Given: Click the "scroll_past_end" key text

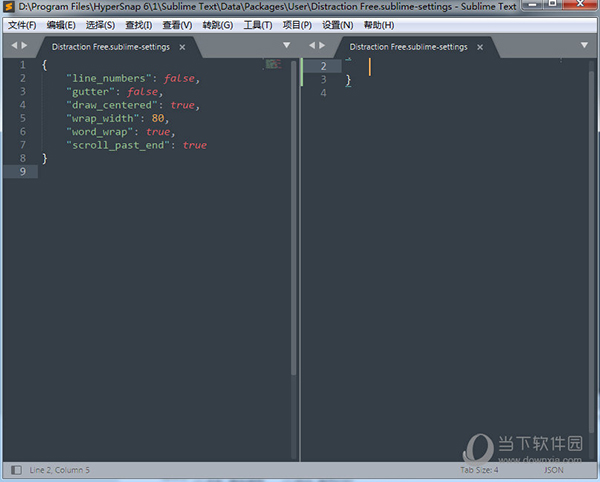Looking at the screenshot, I should click(x=118, y=145).
